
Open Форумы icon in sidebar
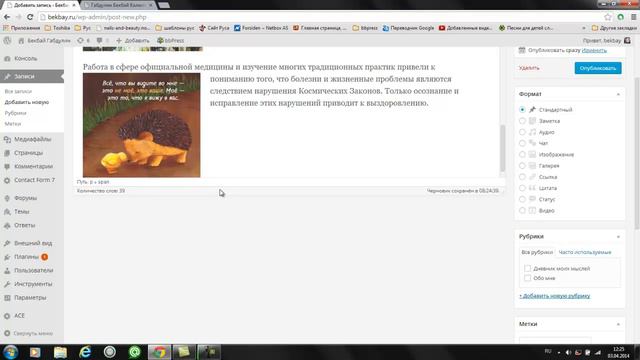click(x=7, y=198)
